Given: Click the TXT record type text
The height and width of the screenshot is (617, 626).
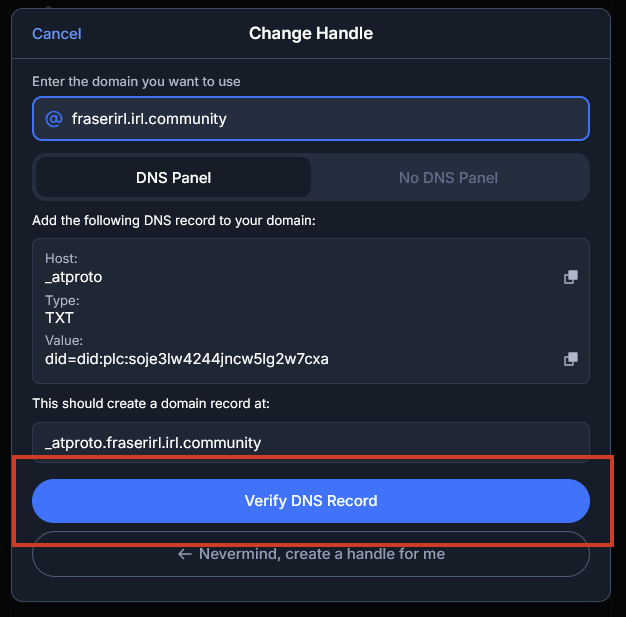Looking at the screenshot, I should [60, 318].
